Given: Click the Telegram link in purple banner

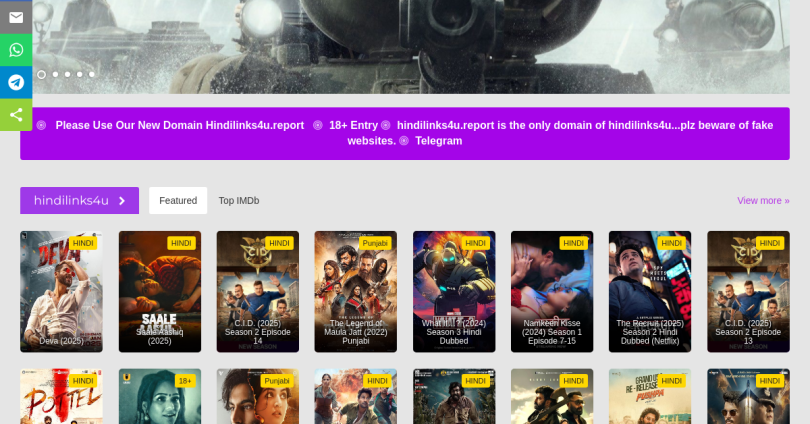Looking at the screenshot, I should [x=438, y=141].
